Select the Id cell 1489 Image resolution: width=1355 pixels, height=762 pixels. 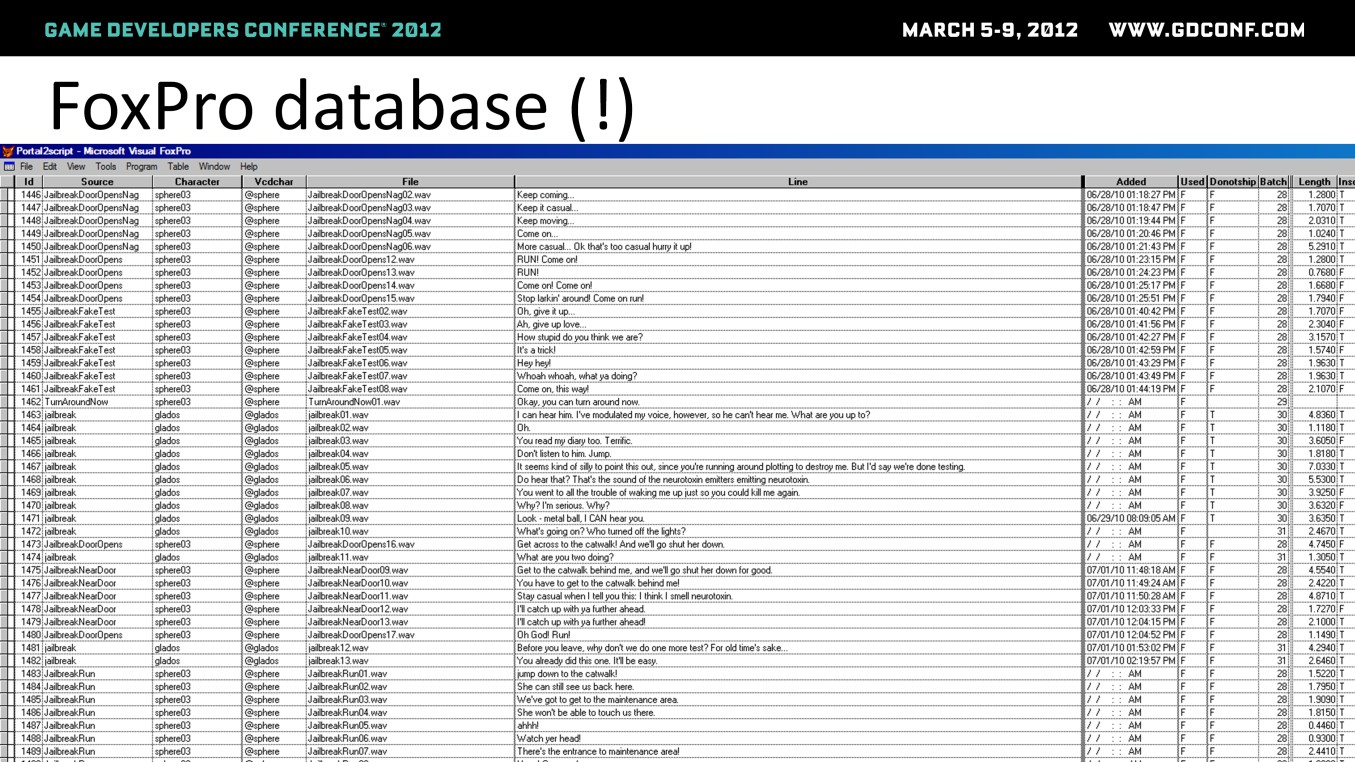(29, 752)
